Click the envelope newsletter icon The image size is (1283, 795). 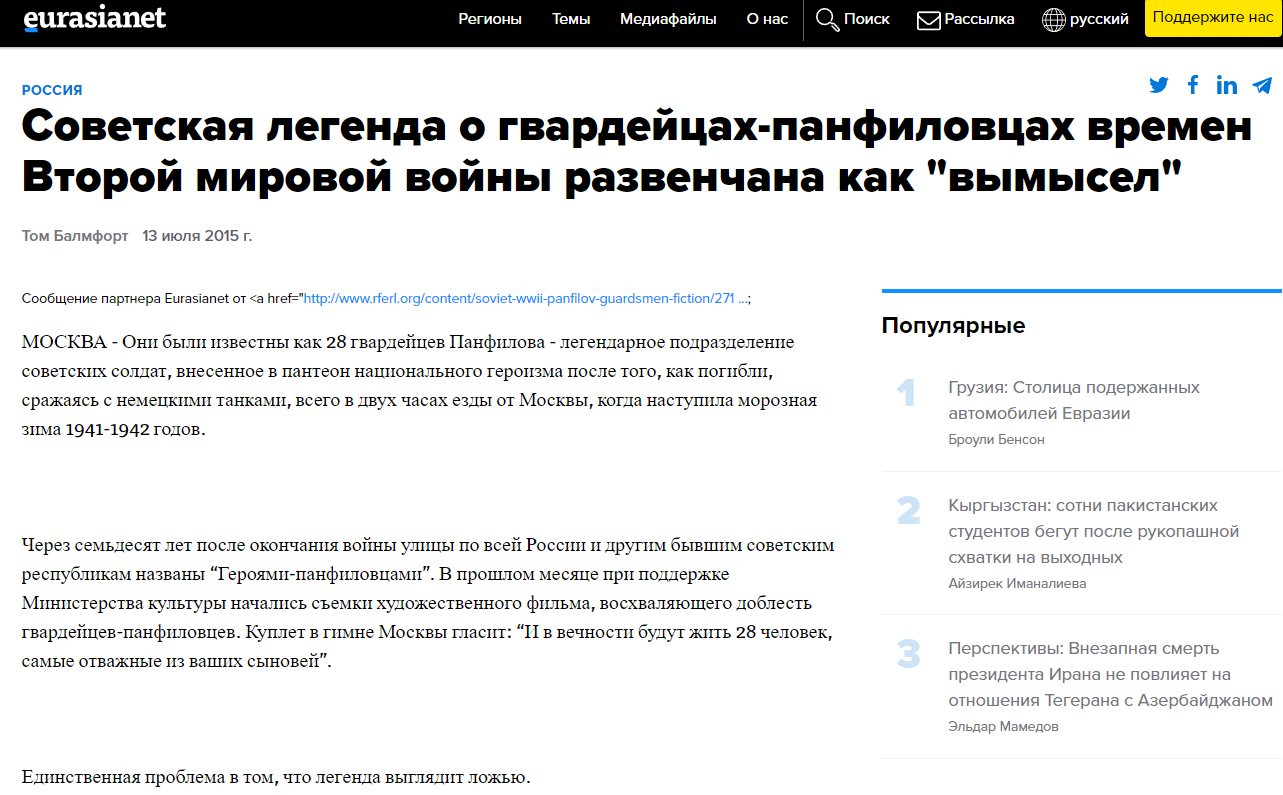click(928, 19)
